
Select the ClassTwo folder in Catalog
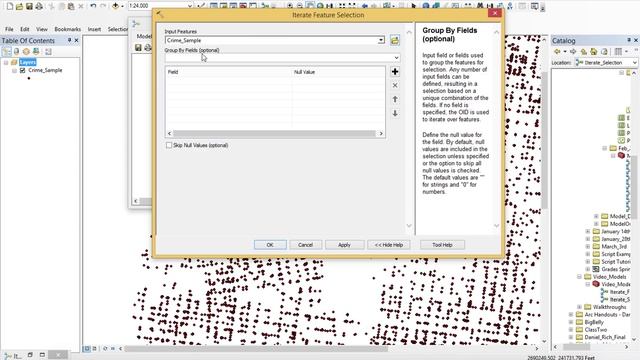(596, 330)
